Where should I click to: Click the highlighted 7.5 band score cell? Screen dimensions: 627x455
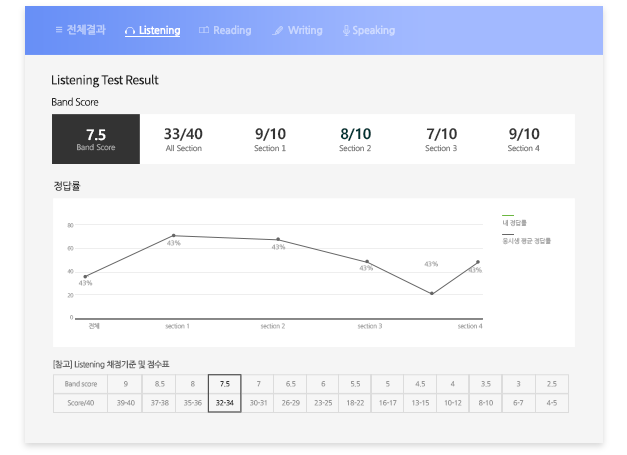(225, 384)
